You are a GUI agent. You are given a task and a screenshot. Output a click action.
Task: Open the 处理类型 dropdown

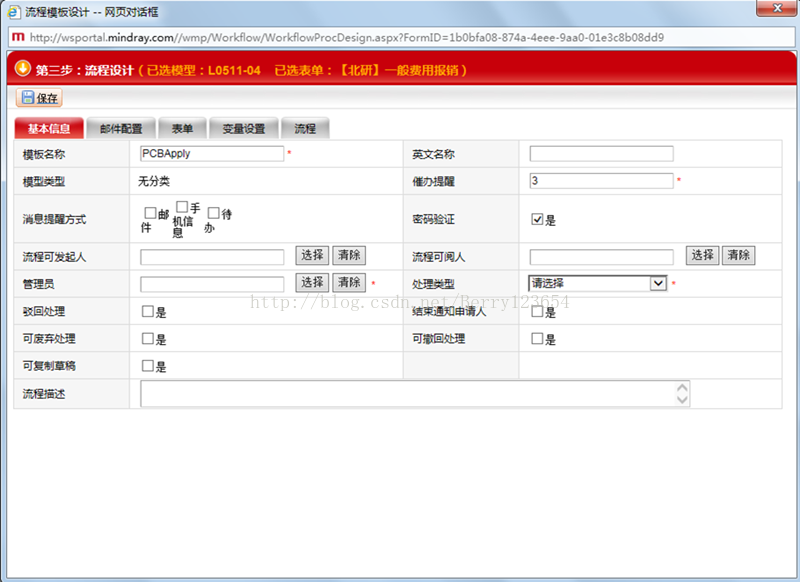tap(597, 283)
